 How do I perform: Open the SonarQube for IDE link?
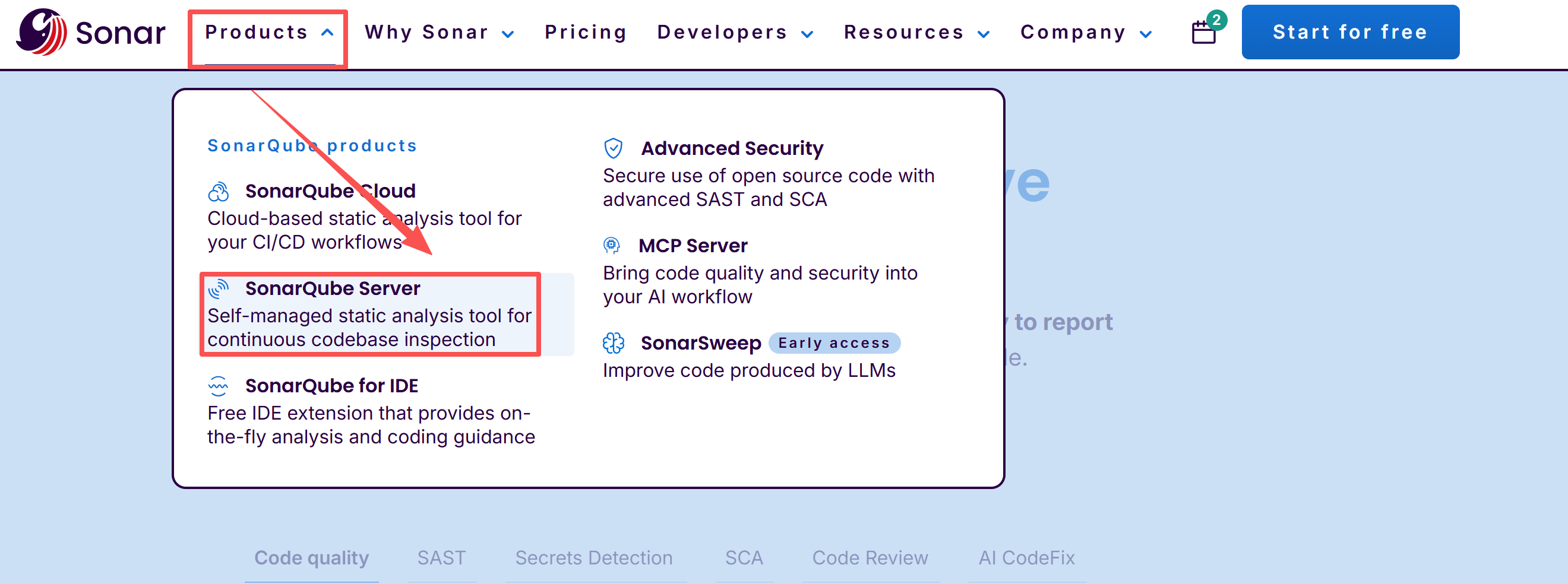coord(332,386)
